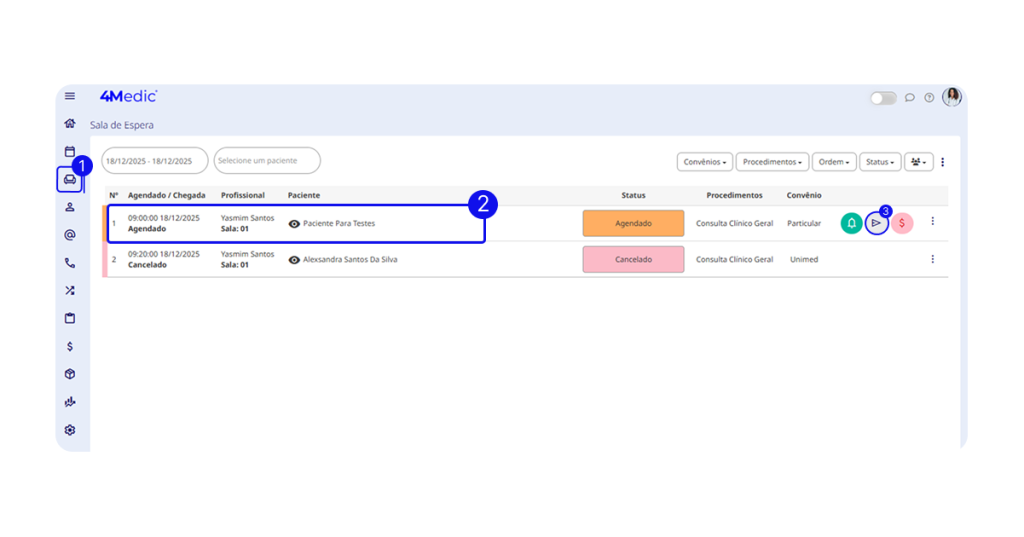The image size is (1024, 537).
Task: Click the pink dollar payment icon
Action: (902, 223)
